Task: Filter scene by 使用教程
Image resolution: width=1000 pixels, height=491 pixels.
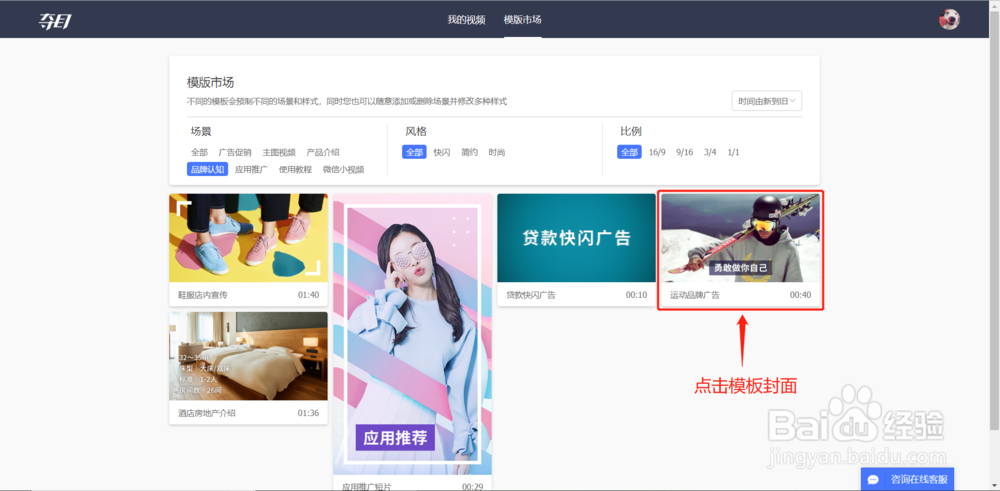Action: 295,170
